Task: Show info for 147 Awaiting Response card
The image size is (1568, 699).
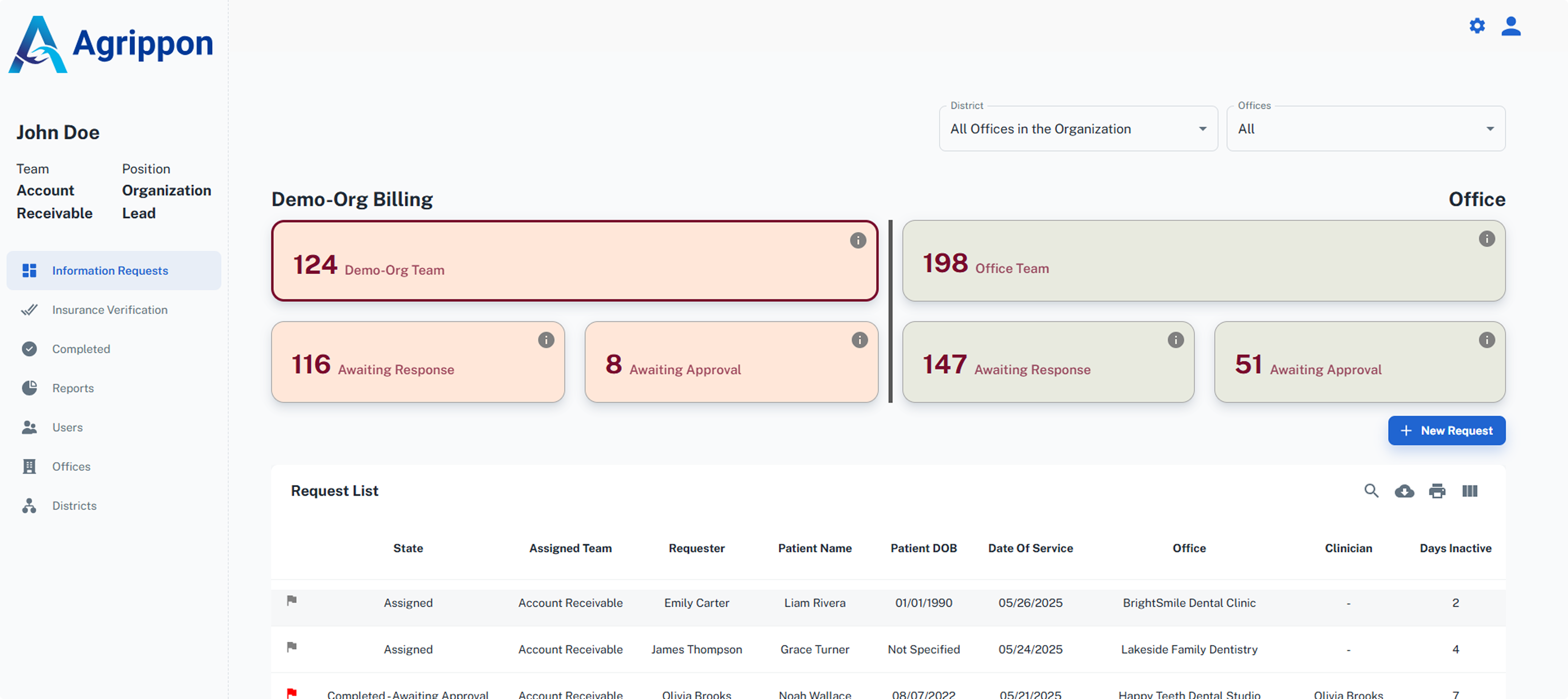Action: click(1175, 340)
